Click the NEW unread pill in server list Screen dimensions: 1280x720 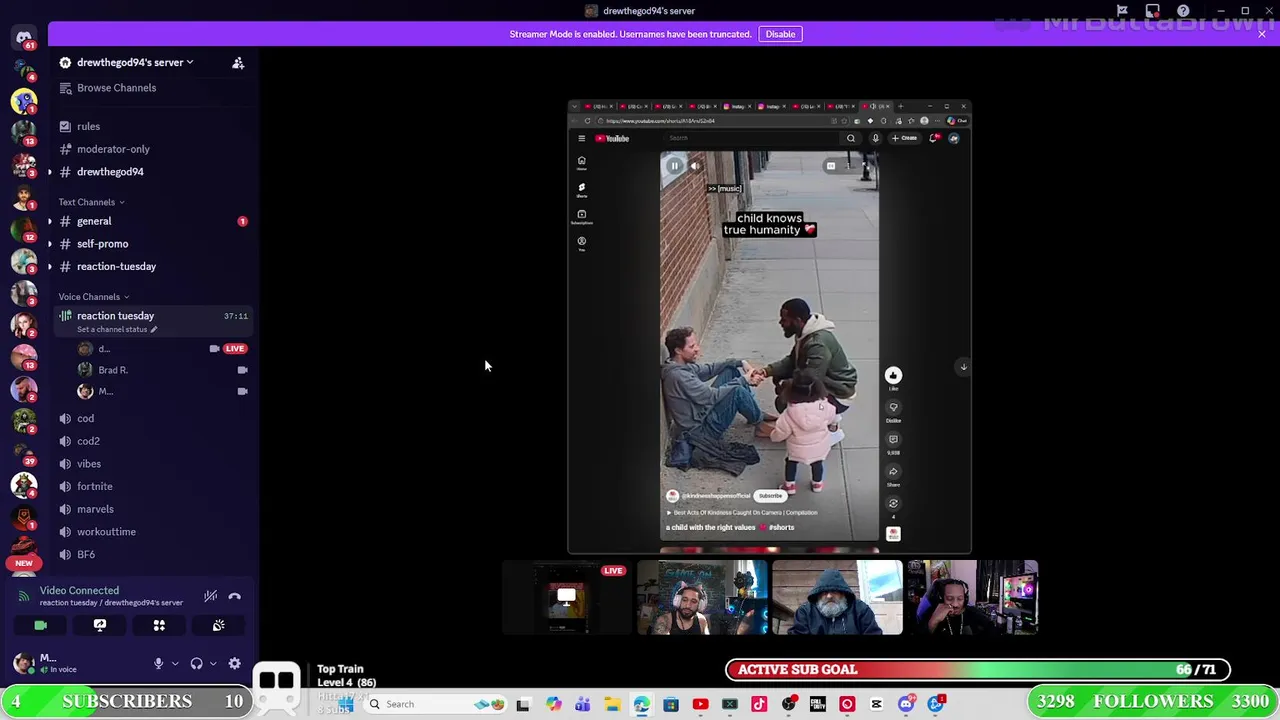(x=24, y=563)
